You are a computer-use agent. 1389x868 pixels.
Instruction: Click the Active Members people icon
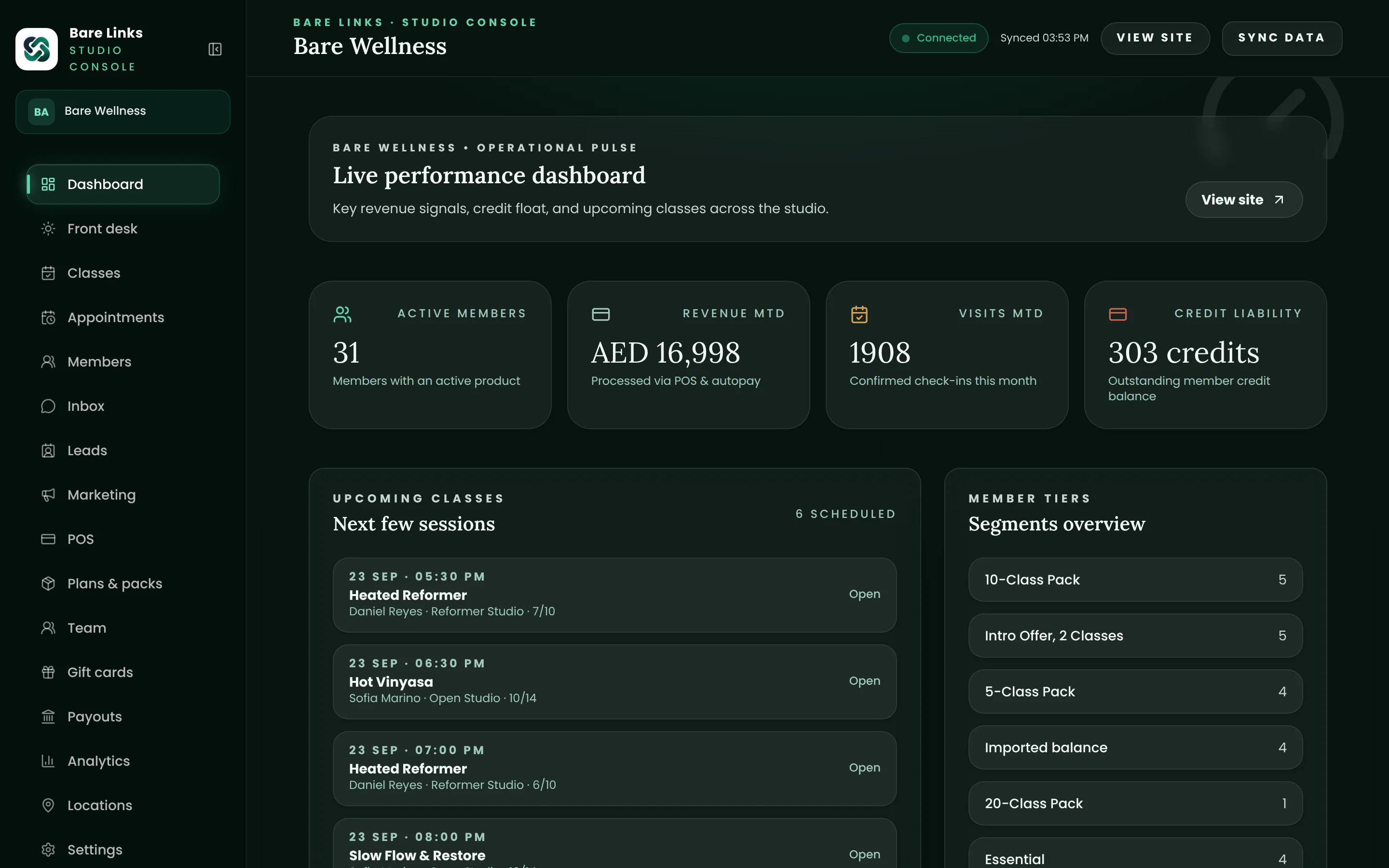click(x=342, y=314)
